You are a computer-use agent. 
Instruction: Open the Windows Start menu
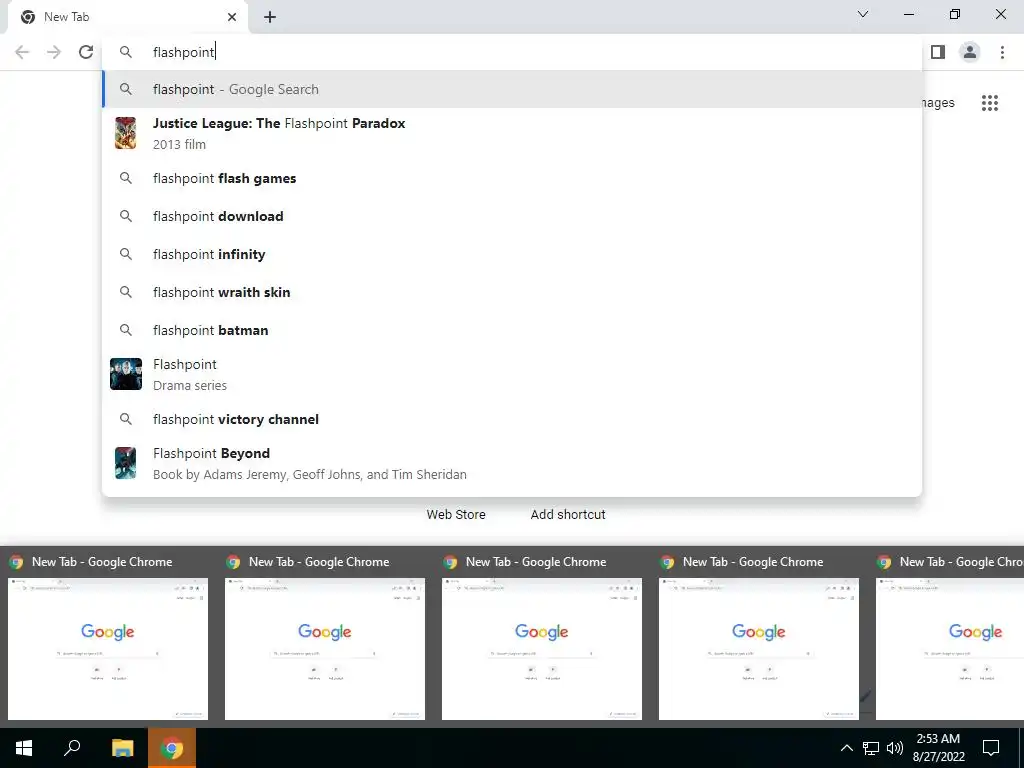pyautogui.click(x=24, y=748)
